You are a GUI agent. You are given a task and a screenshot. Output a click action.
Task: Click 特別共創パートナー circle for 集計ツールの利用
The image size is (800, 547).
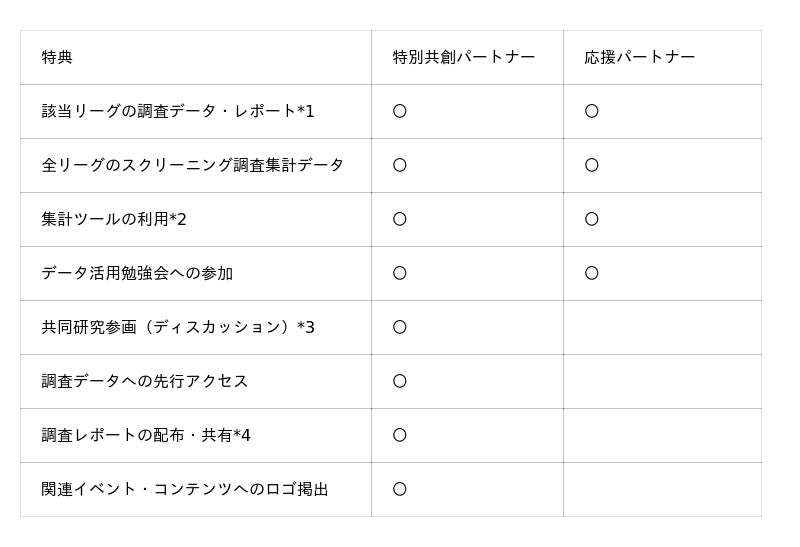point(399,219)
